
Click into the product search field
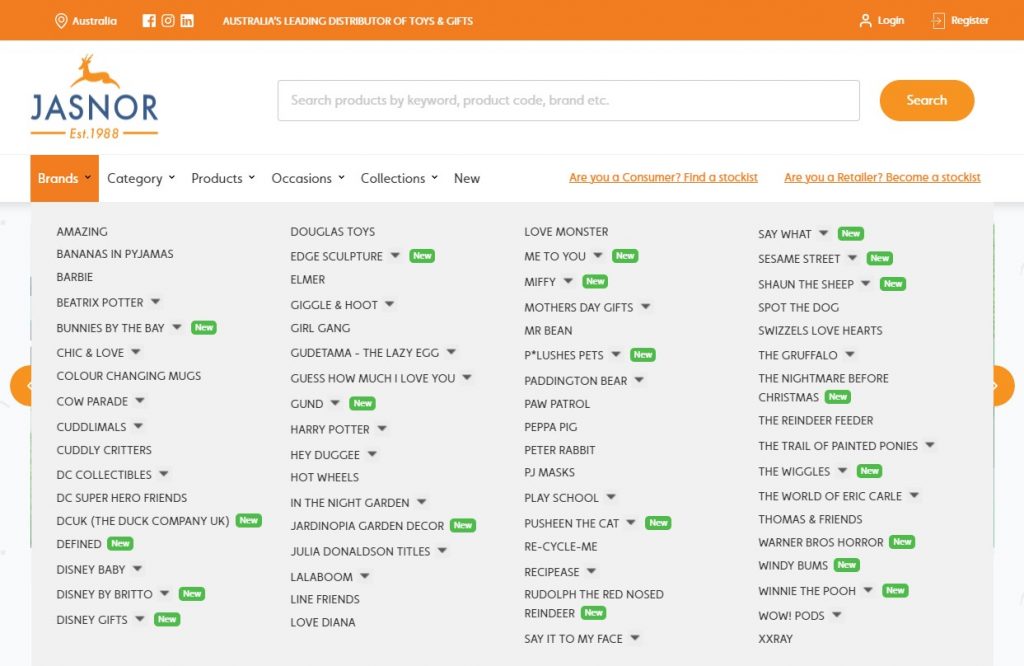[x=567, y=100]
